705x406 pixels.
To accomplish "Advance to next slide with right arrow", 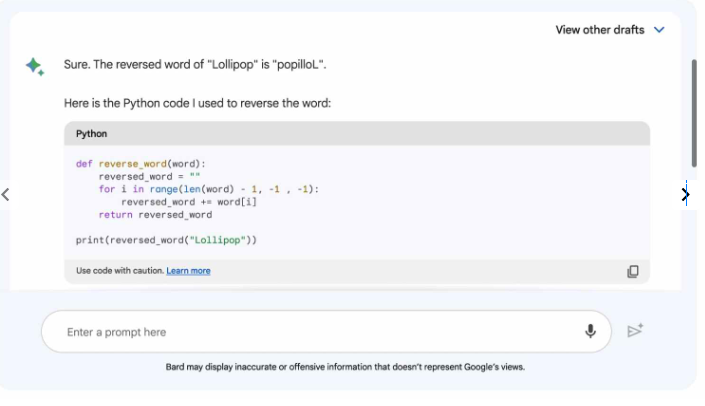I will coord(685,195).
